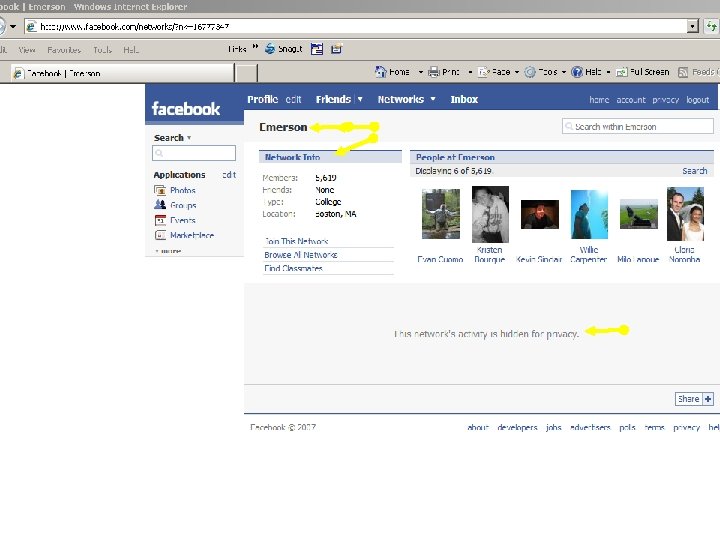Screen dimensions: 720x540
Task: Click the profile edit link
Action: (293, 100)
